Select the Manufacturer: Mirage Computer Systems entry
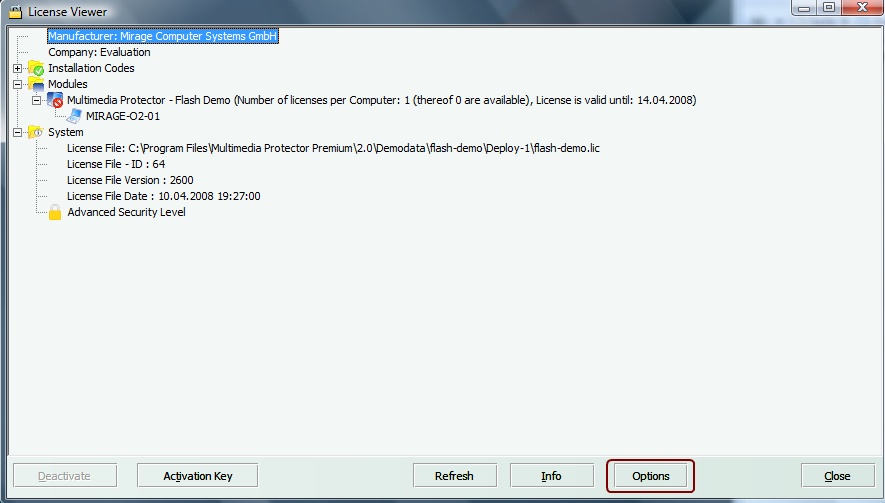The height and width of the screenshot is (503, 885). 162,36
